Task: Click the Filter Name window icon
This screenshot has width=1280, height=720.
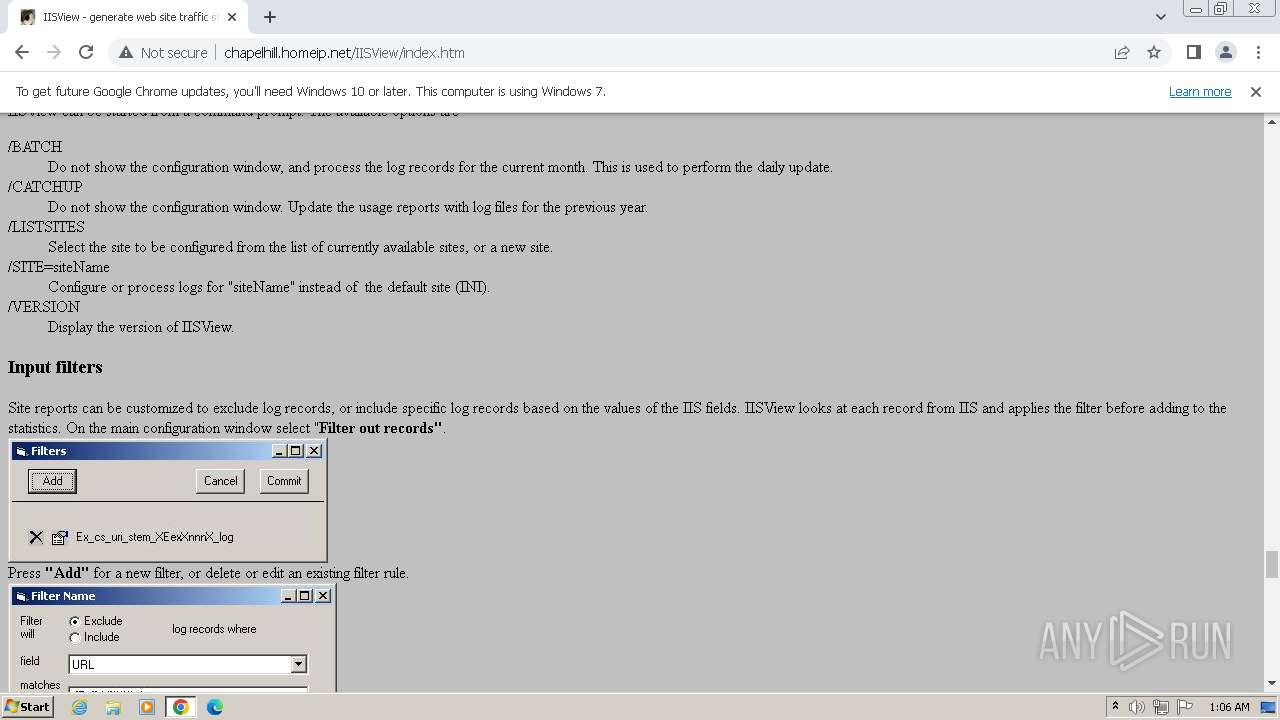Action: pos(21,596)
